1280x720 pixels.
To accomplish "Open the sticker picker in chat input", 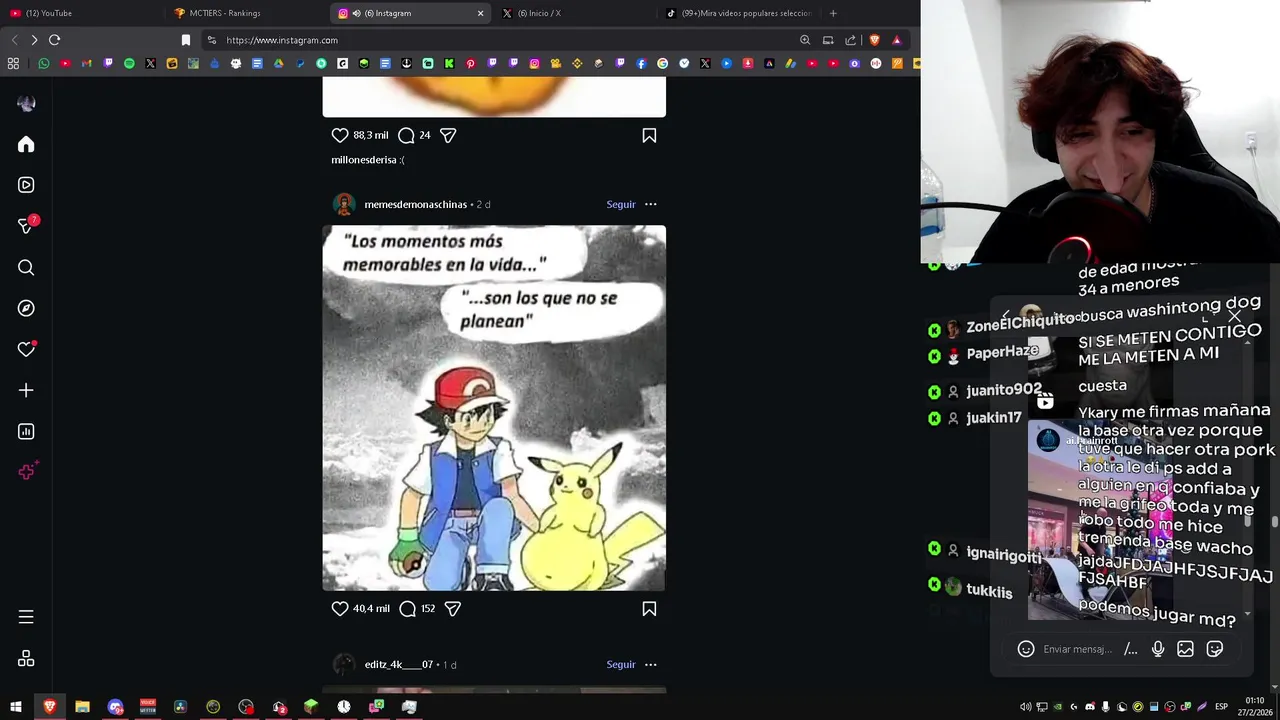I will (1215, 649).
